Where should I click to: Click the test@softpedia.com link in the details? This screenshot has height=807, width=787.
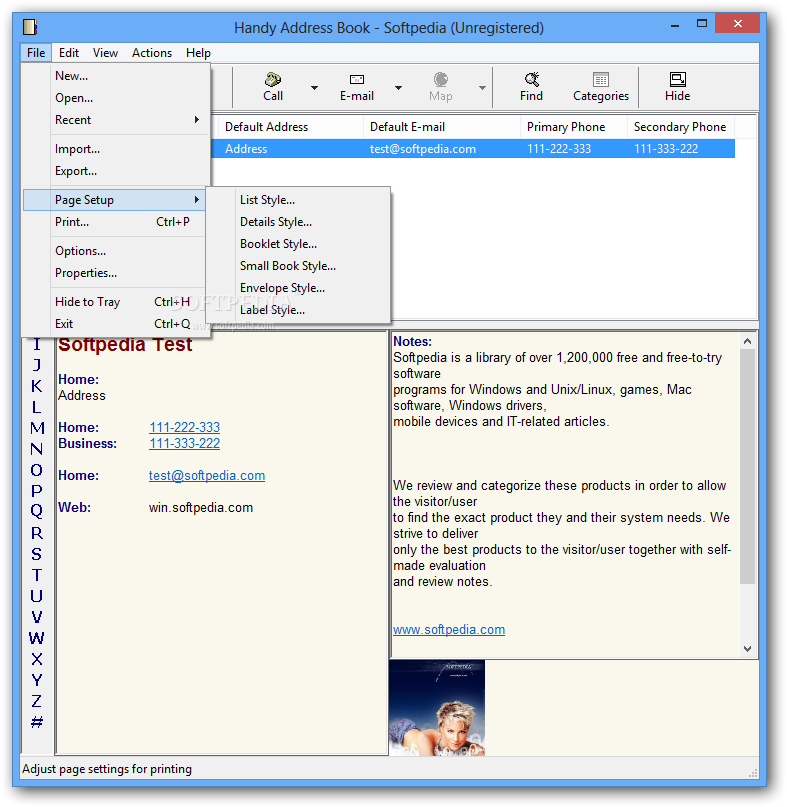(x=207, y=476)
